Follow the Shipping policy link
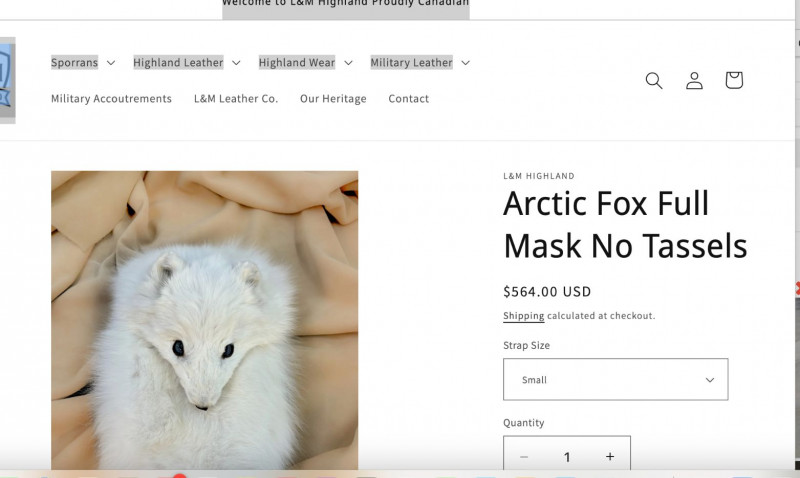 point(523,316)
